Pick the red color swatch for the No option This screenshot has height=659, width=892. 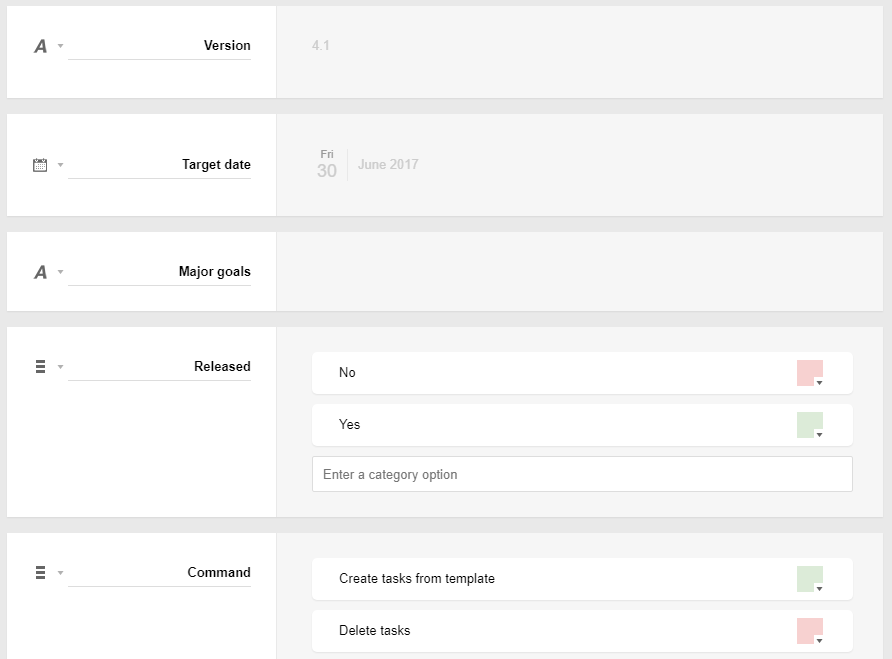click(810, 373)
